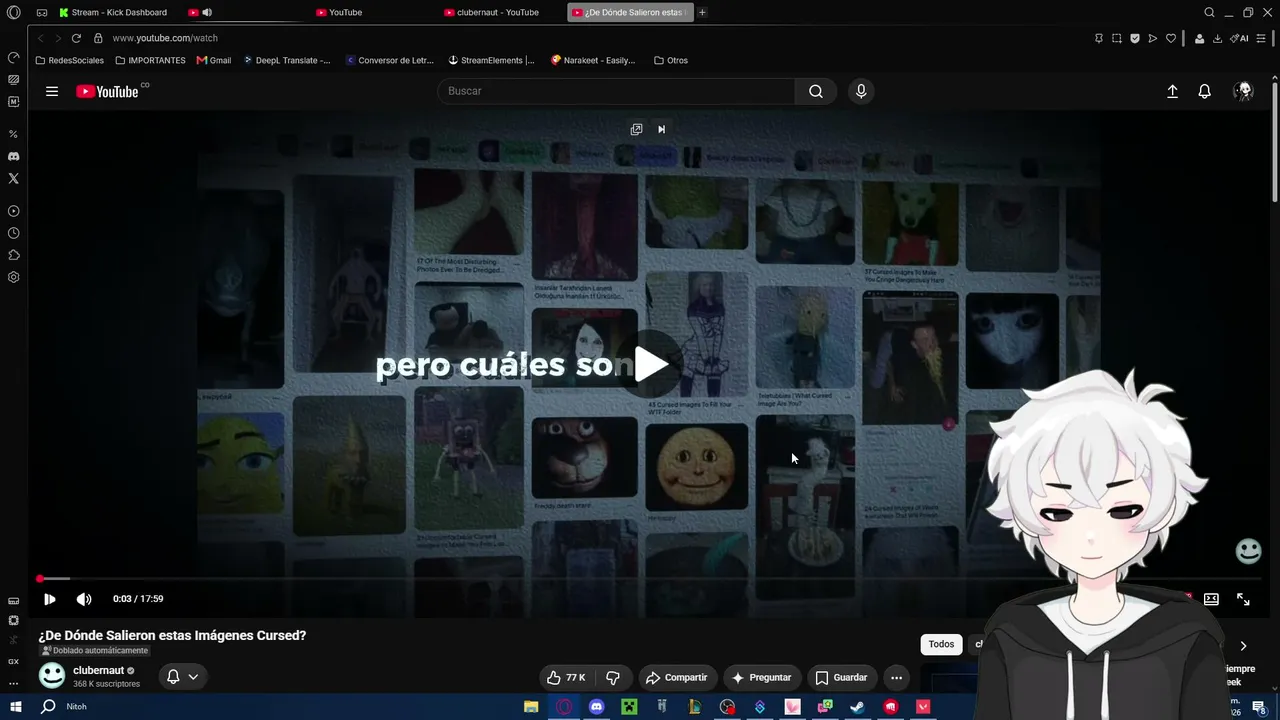This screenshot has height=720, width=1280.
Task: Go to the YouTube home logo
Action: pos(107,91)
